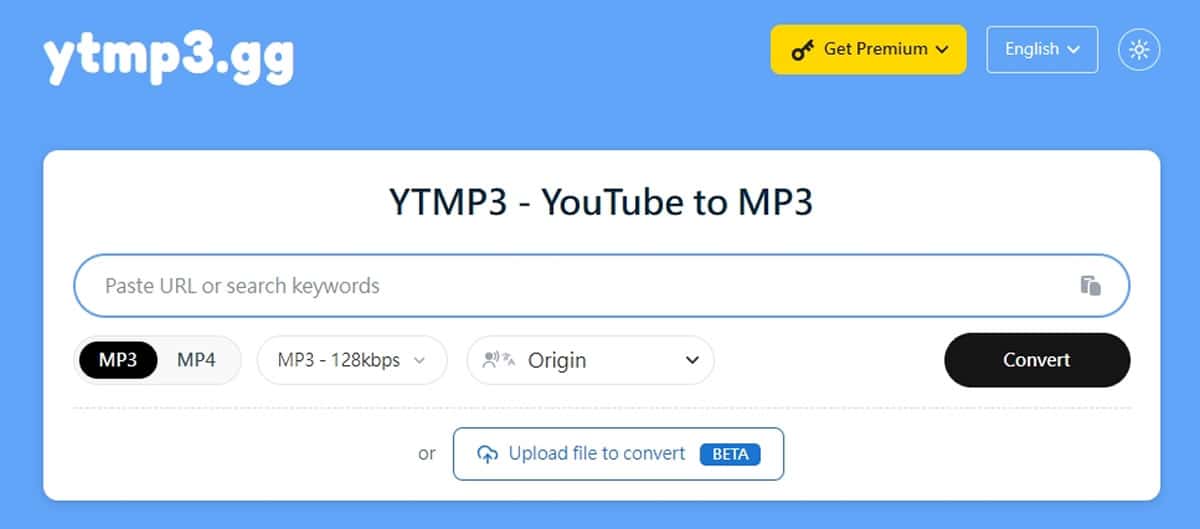The image size is (1200, 529).
Task: Focus the Paste URL or search keywords field
Action: pos(602,285)
